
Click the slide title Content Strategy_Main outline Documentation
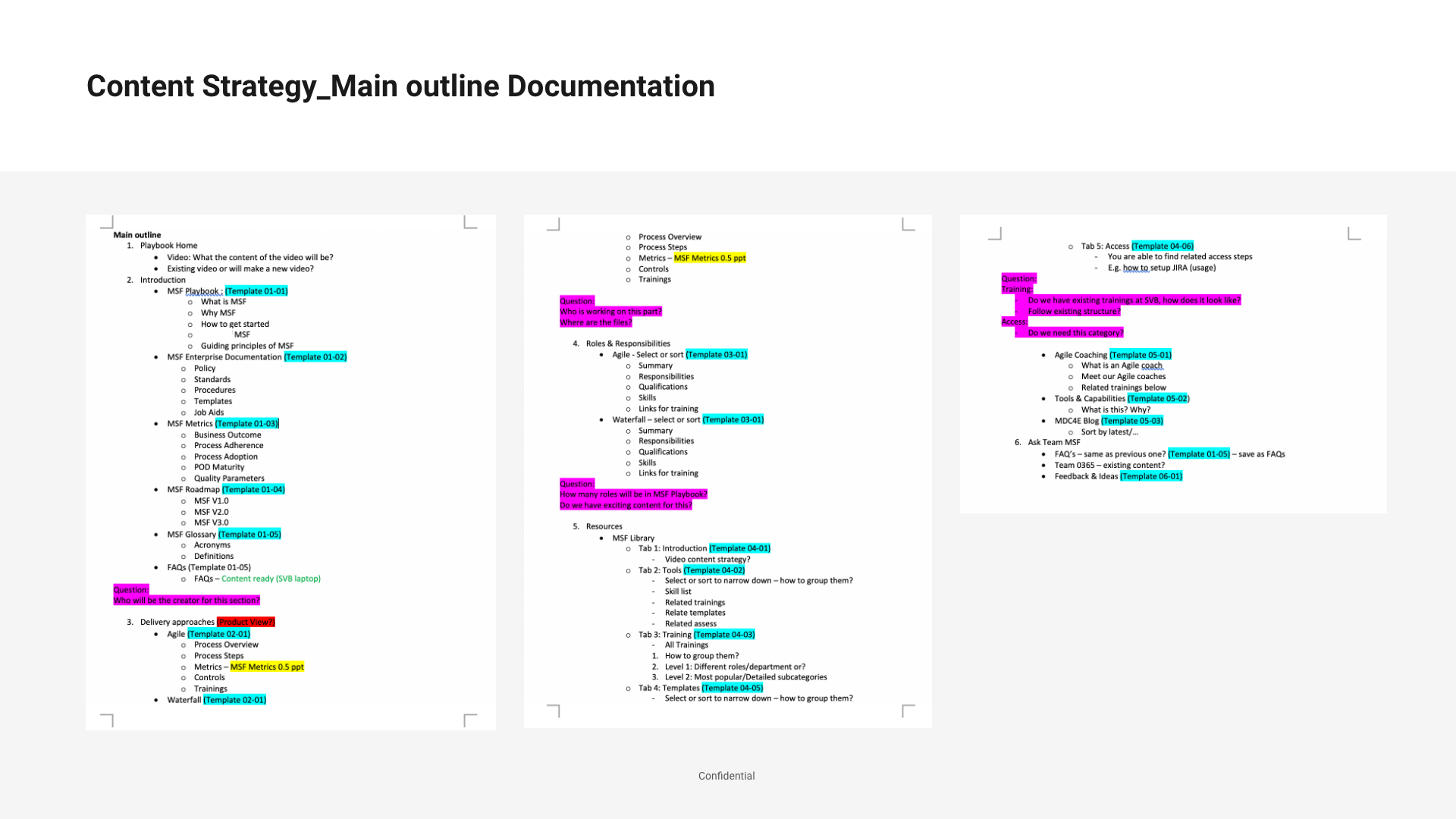(x=400, y=86)
